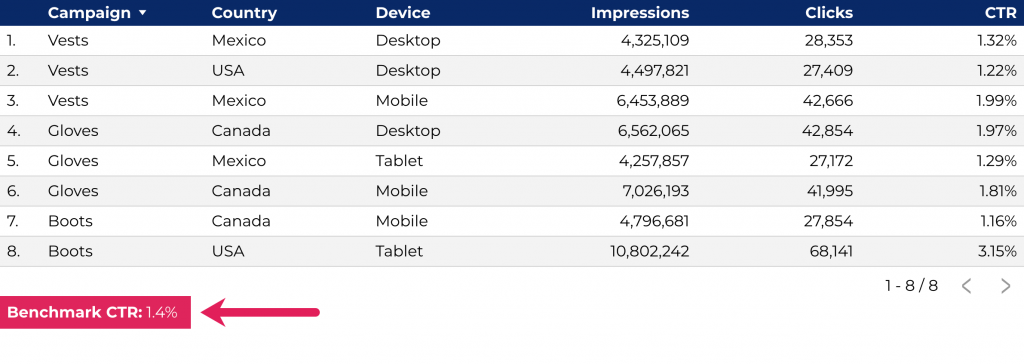Select the USA country in row 2

228,71
